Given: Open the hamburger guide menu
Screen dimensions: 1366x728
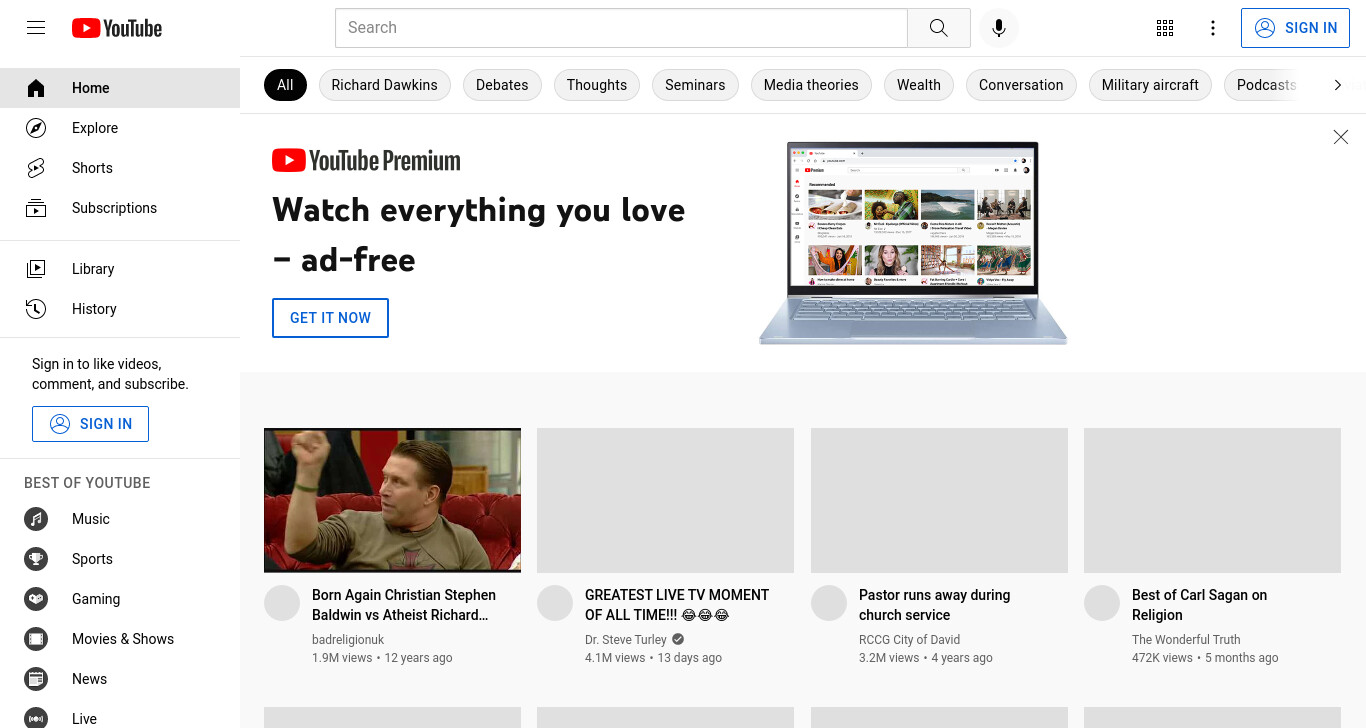Looking at the screenshot, I should click(36, 28).
